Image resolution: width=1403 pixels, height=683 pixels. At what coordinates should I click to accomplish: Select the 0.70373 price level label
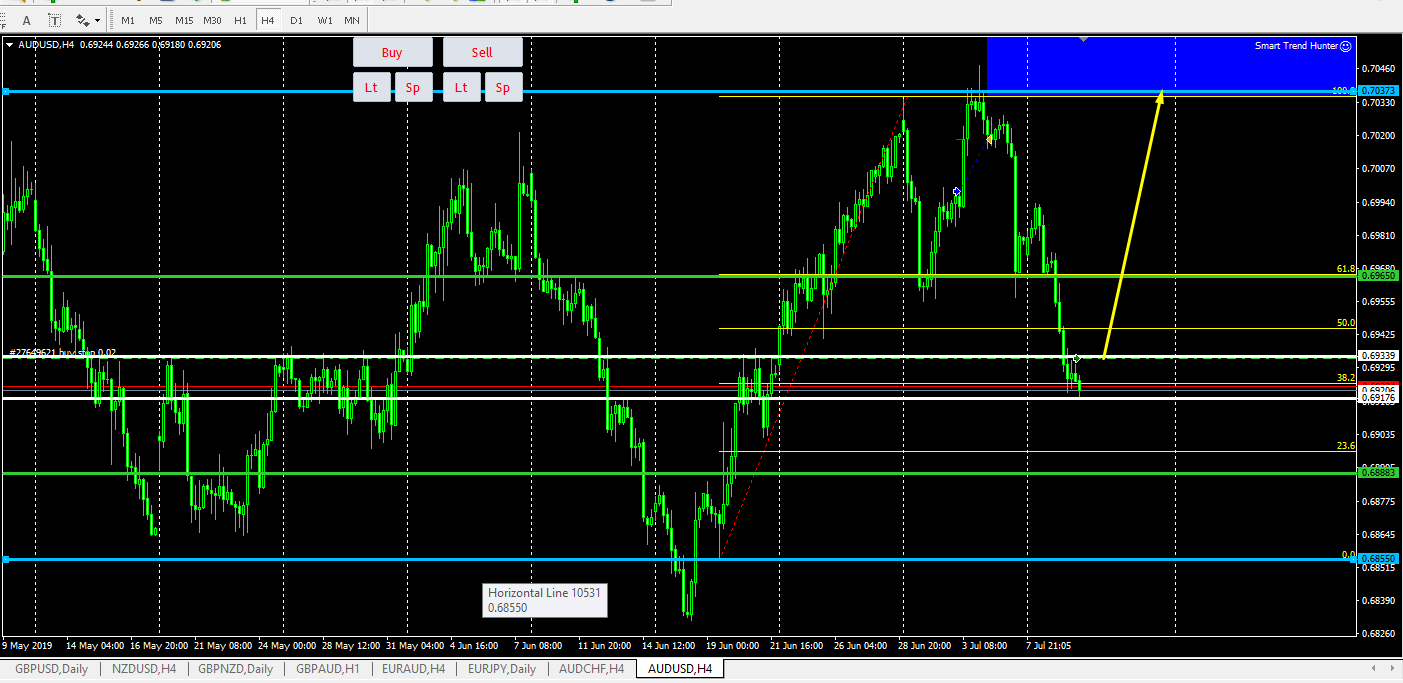tap(1378, 91)
